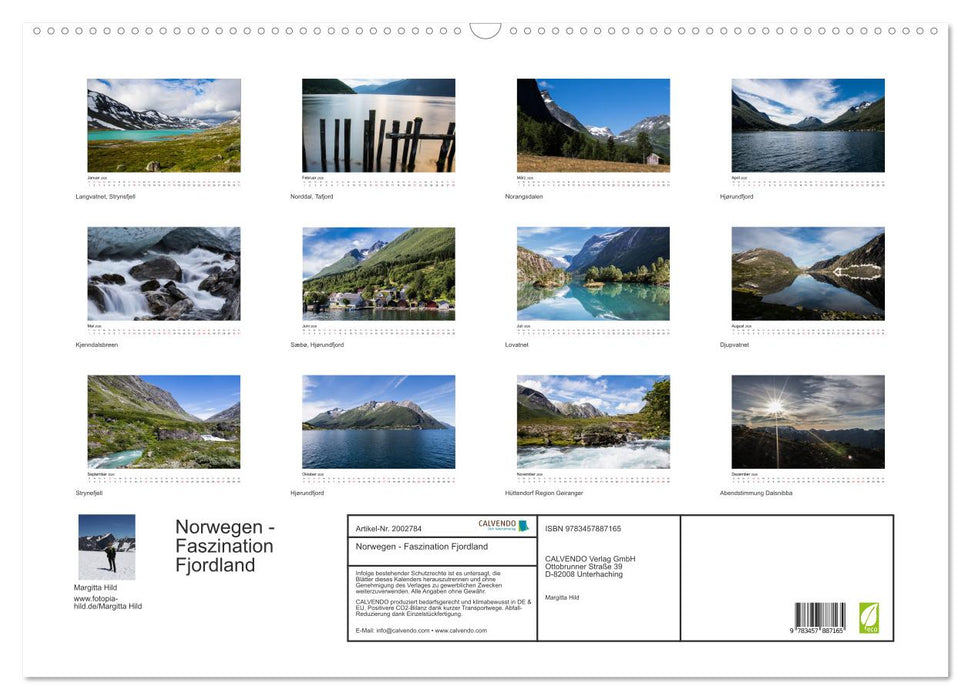
Task: Select the Norddal, Tafjord February photo
Action: (378, 124)
